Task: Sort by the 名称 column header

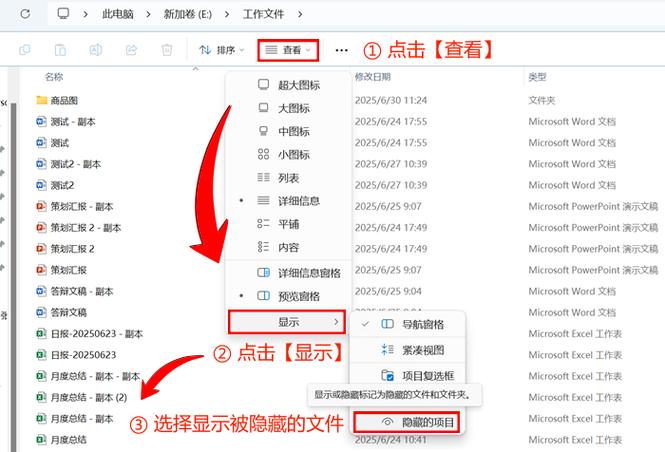Action: [x=54, y=77]
